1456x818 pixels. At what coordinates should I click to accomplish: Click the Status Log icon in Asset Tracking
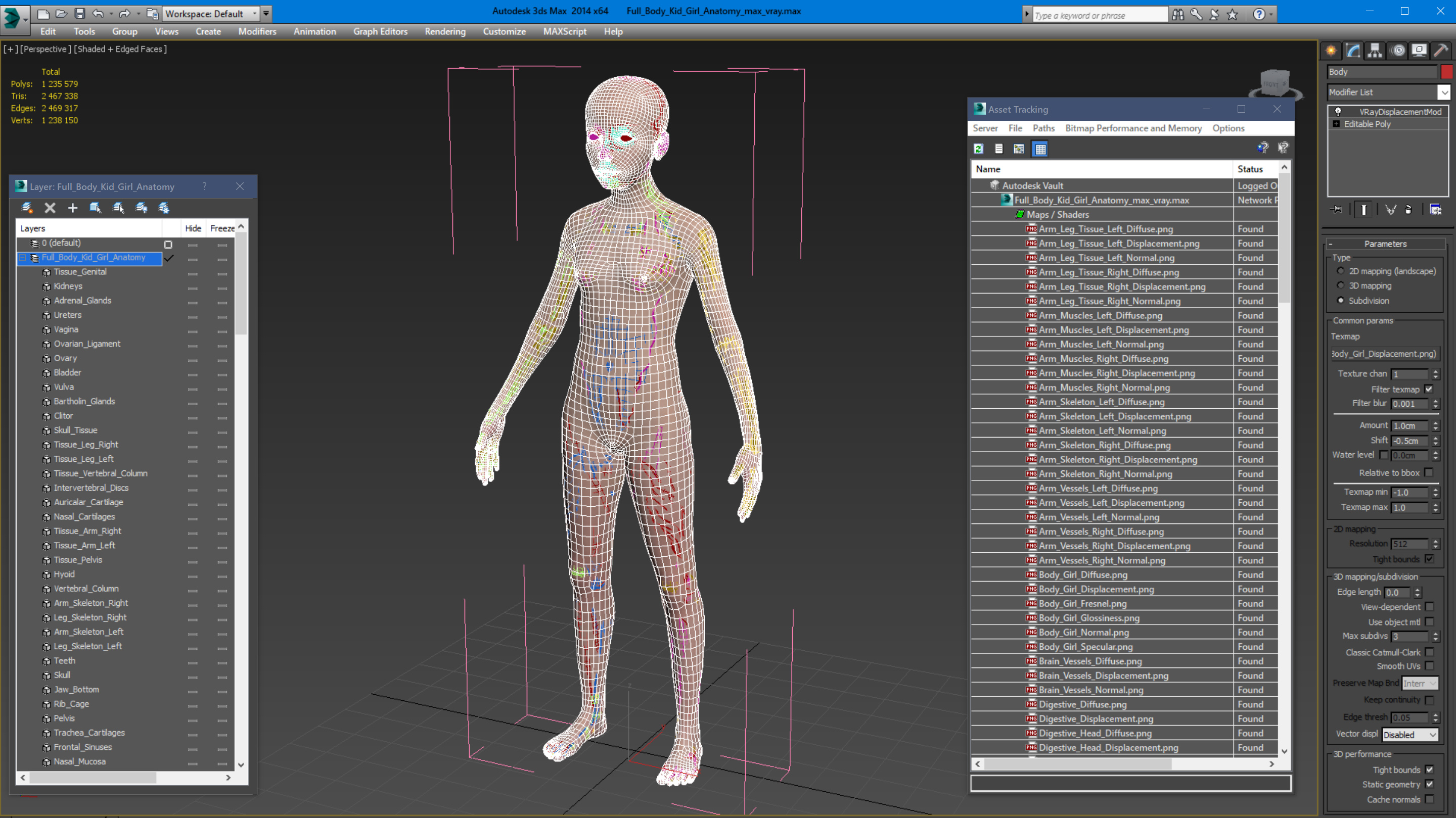(x=999, y=149)
